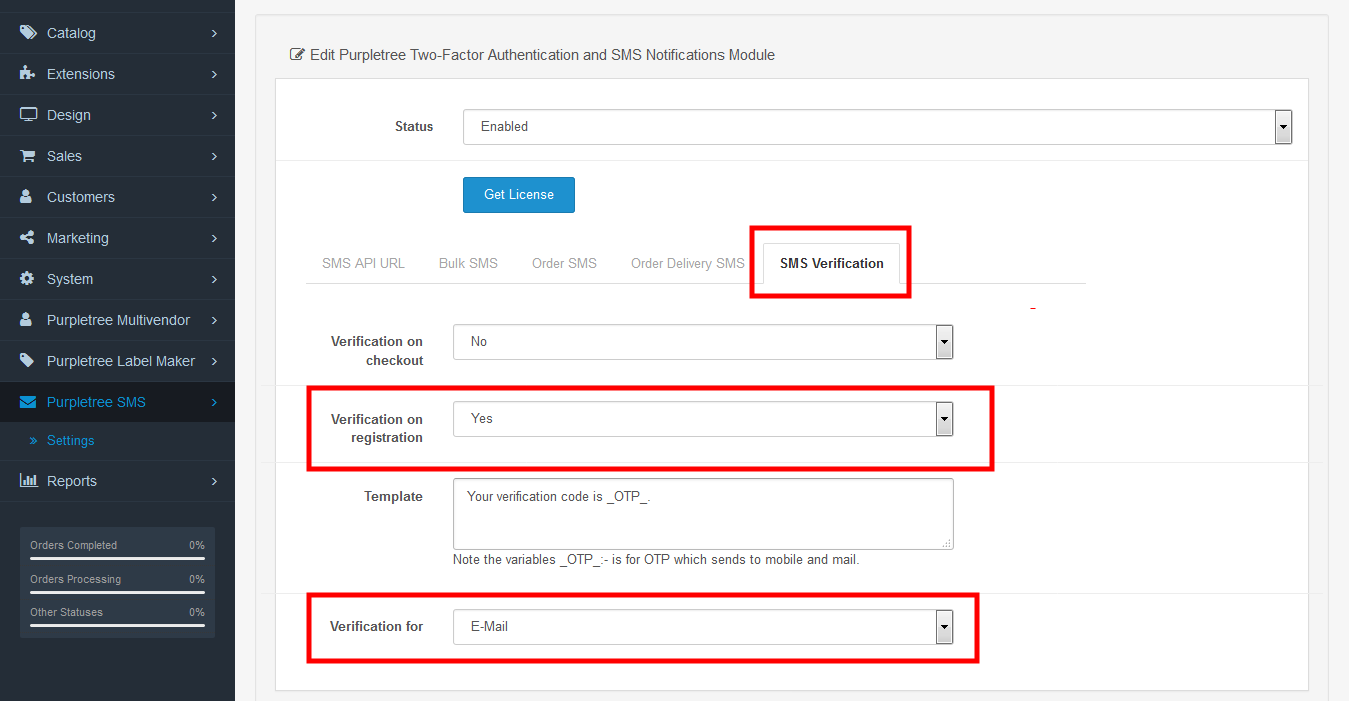Expand the Extensions menu chevron
The image size is (1349, 701).
point(214,74)
